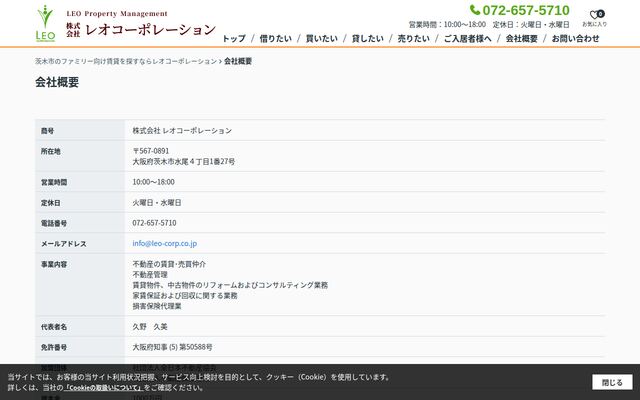The width and height of the screenshot is (640, 400).
Task: Click the header business hours text
Action: (x=447, y=24)
